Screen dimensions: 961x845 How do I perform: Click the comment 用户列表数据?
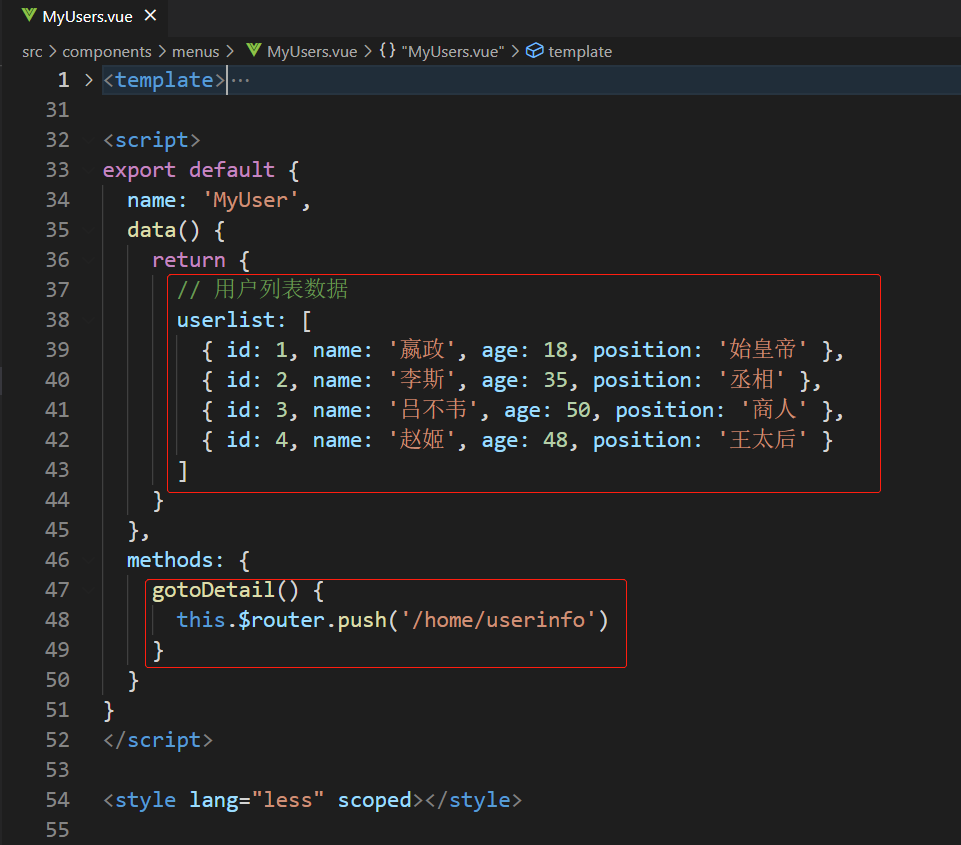(262, 289)
